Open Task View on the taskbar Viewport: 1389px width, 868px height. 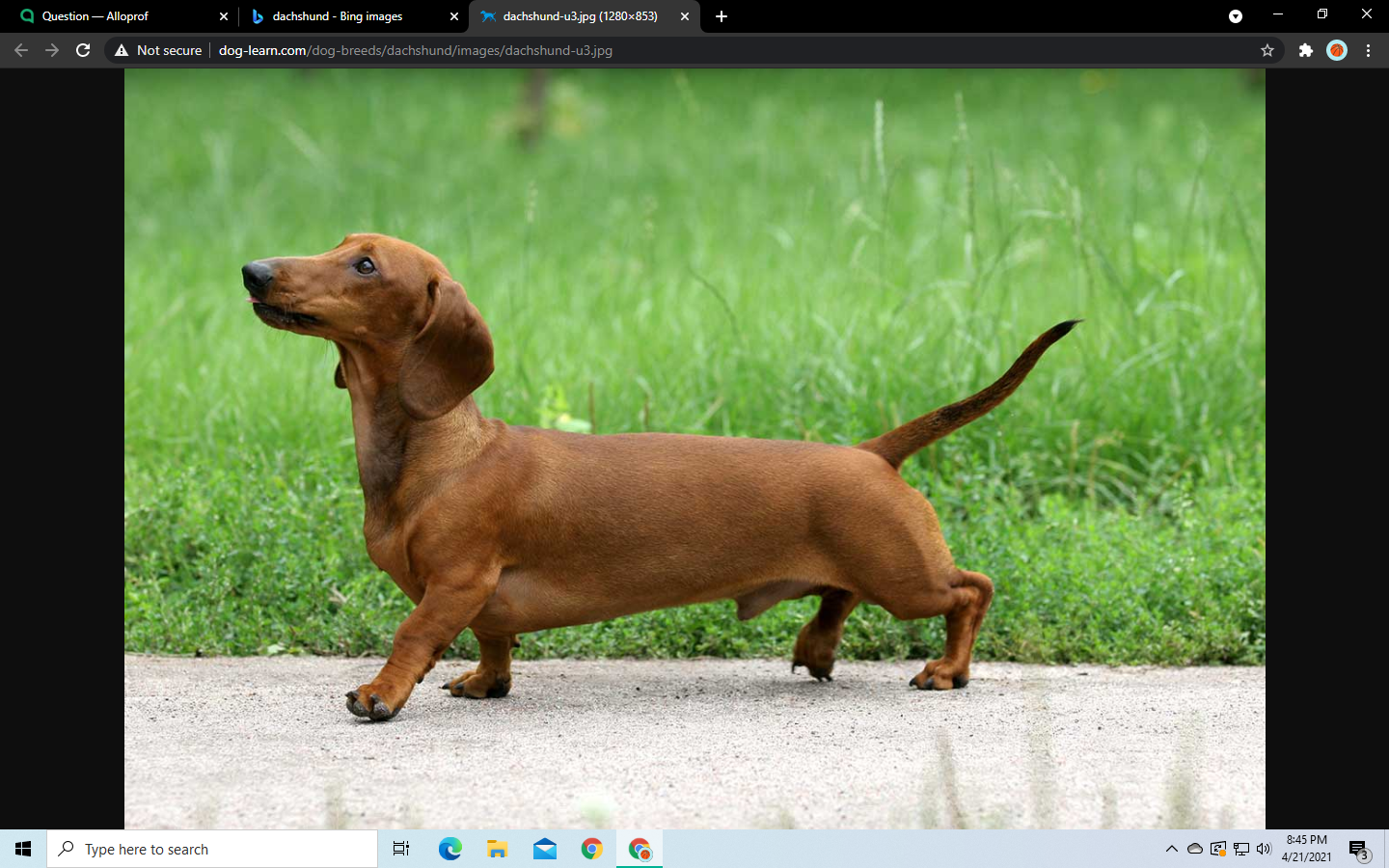[401, 849]
